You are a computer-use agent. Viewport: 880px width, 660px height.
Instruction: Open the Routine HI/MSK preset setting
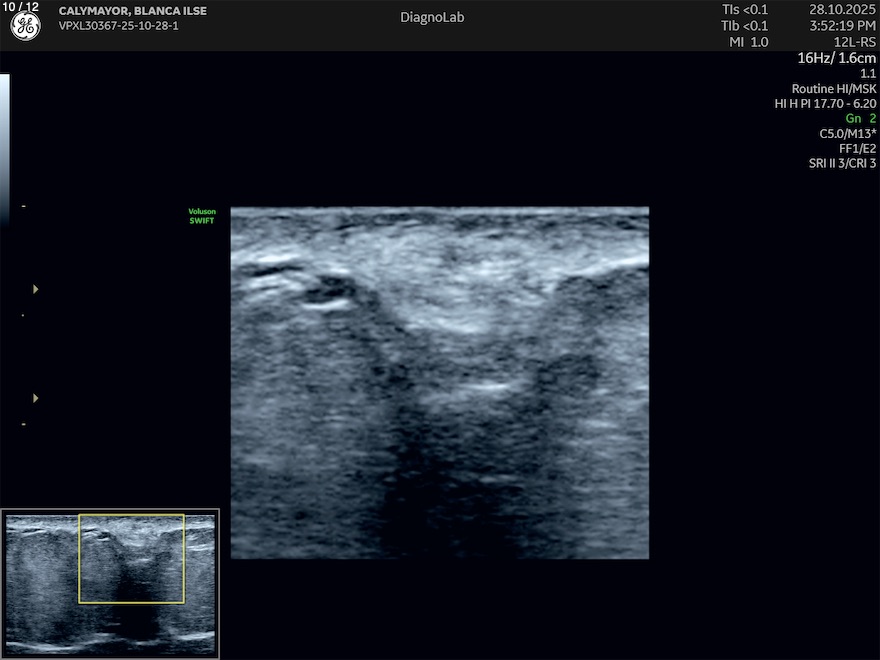coord(834,88)
